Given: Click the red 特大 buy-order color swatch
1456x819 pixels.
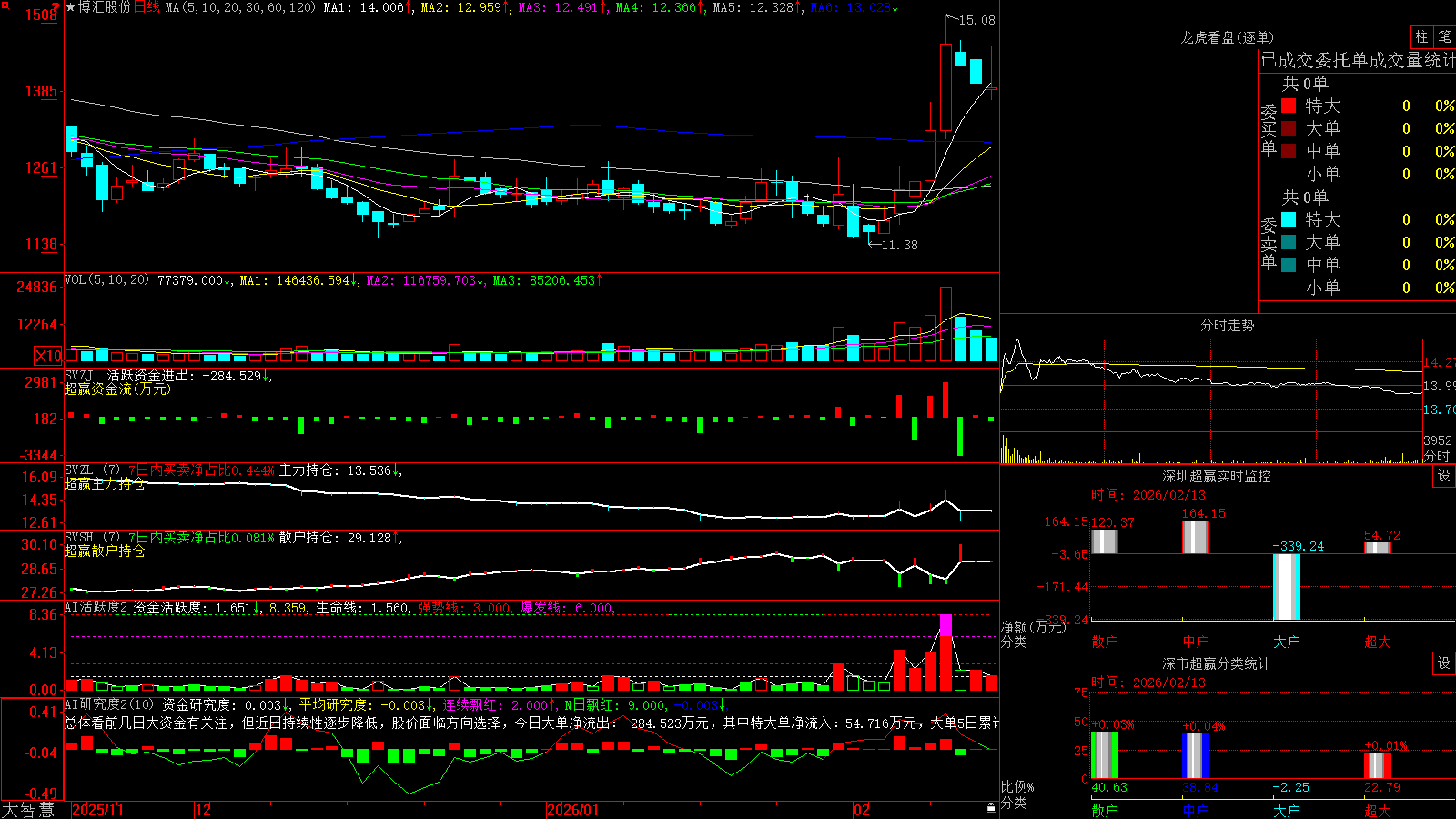Looking at the screenshot, I should (x=1289, y=106).
